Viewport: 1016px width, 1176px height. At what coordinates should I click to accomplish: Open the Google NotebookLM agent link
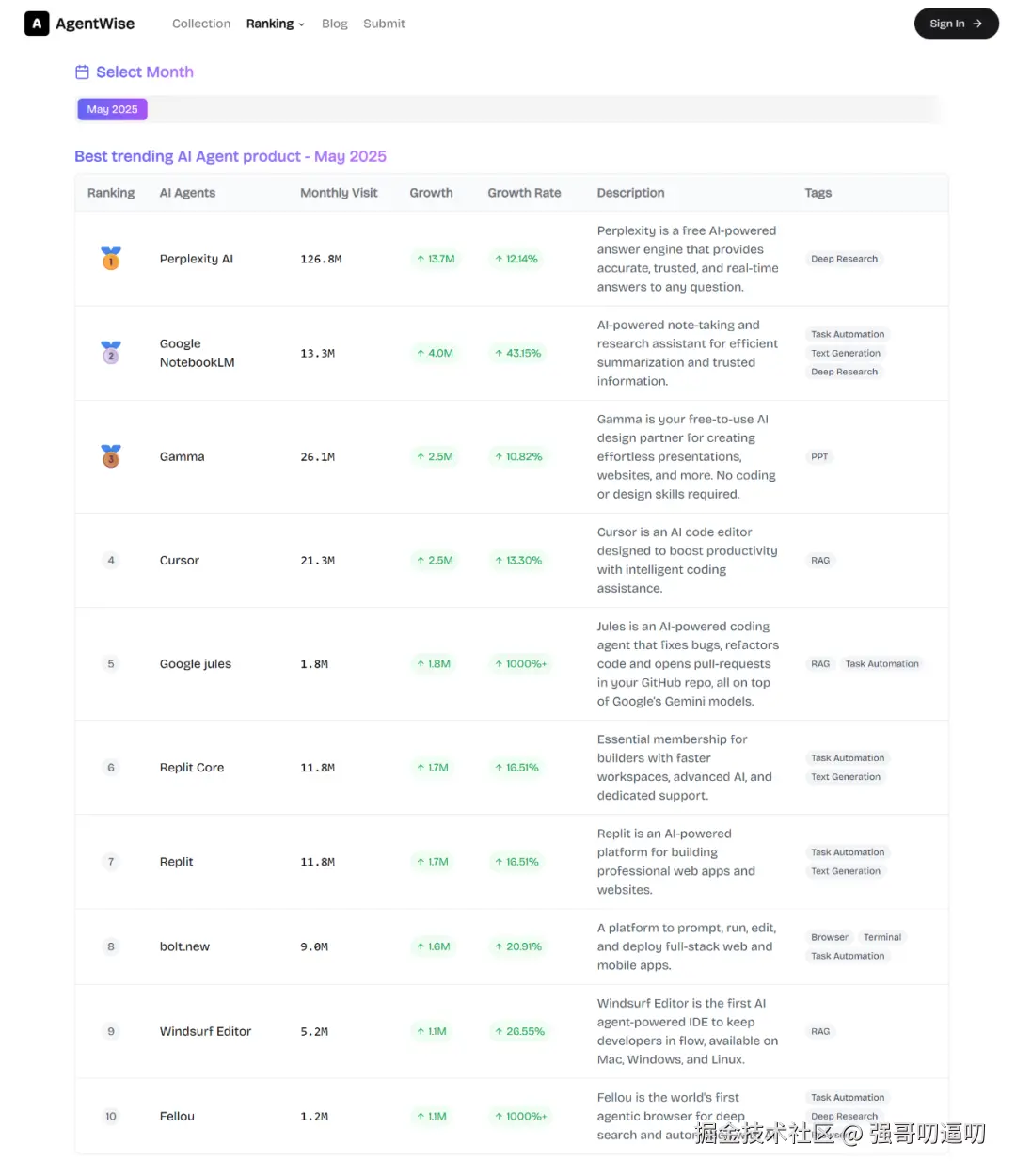pos(197,353)
